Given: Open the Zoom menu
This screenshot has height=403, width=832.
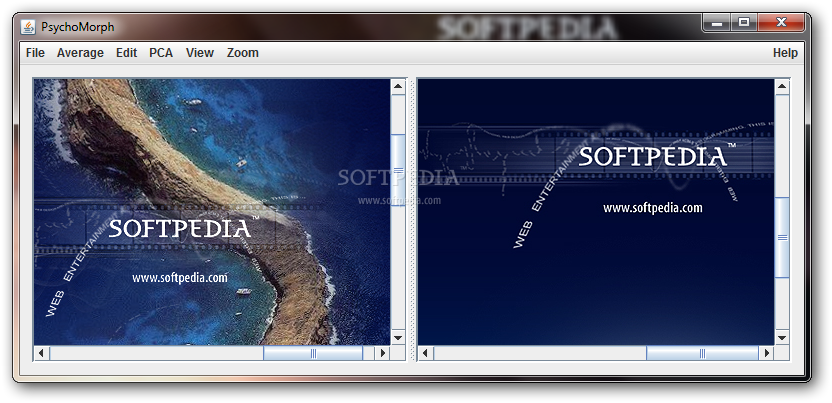Looking at the screenshot, I should [242, 53].
